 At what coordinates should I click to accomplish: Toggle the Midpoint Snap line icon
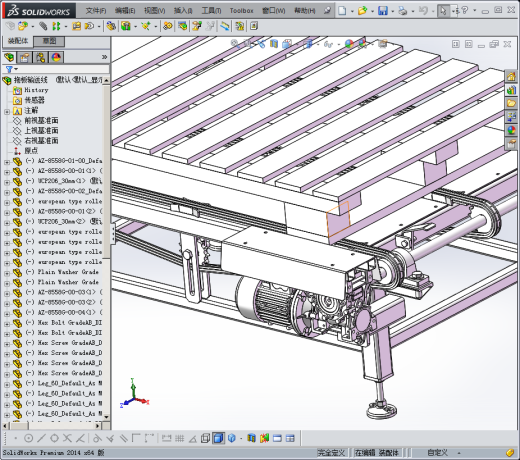click(41, 438)
